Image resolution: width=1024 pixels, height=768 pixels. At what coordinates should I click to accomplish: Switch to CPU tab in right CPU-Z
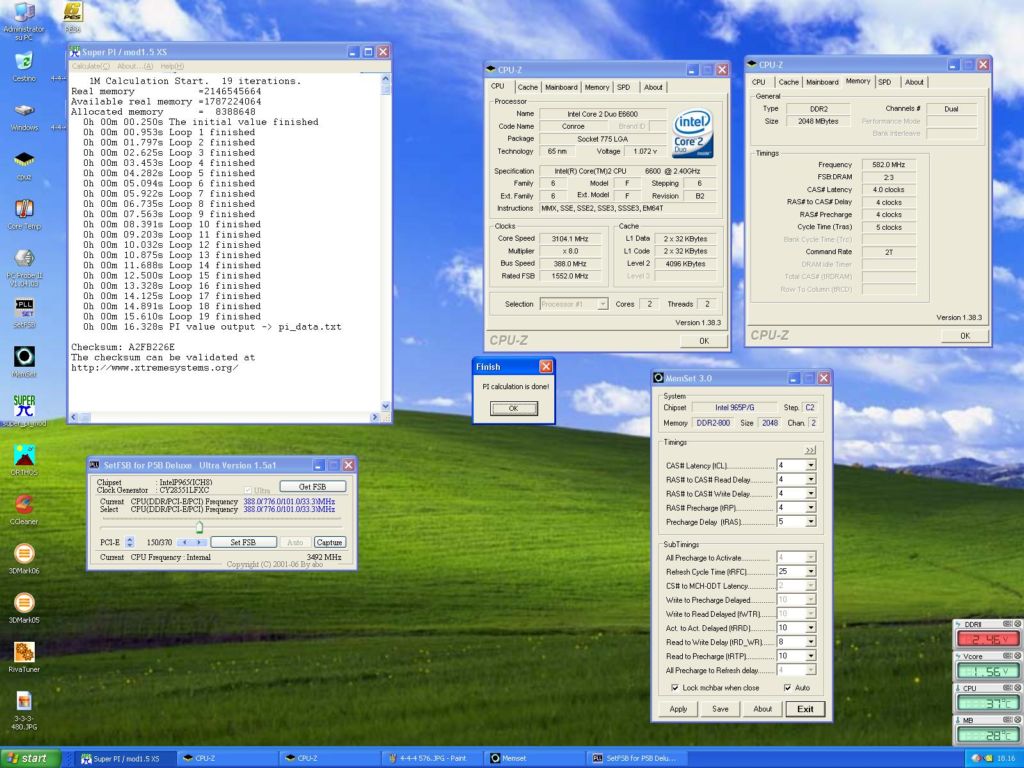tap(758, 82)
